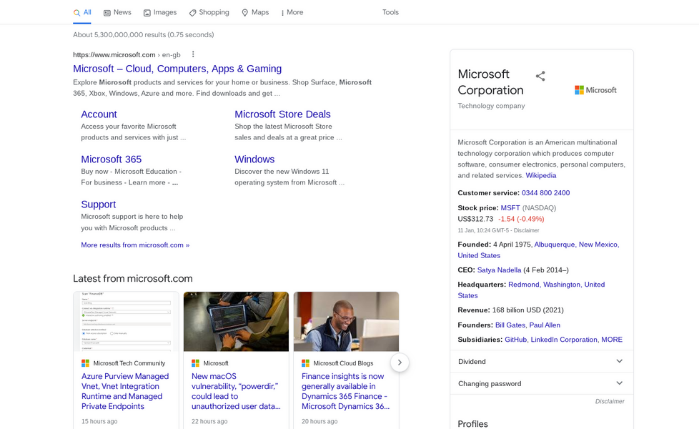
Task: Click the Tools button
Action: (390, 12)
